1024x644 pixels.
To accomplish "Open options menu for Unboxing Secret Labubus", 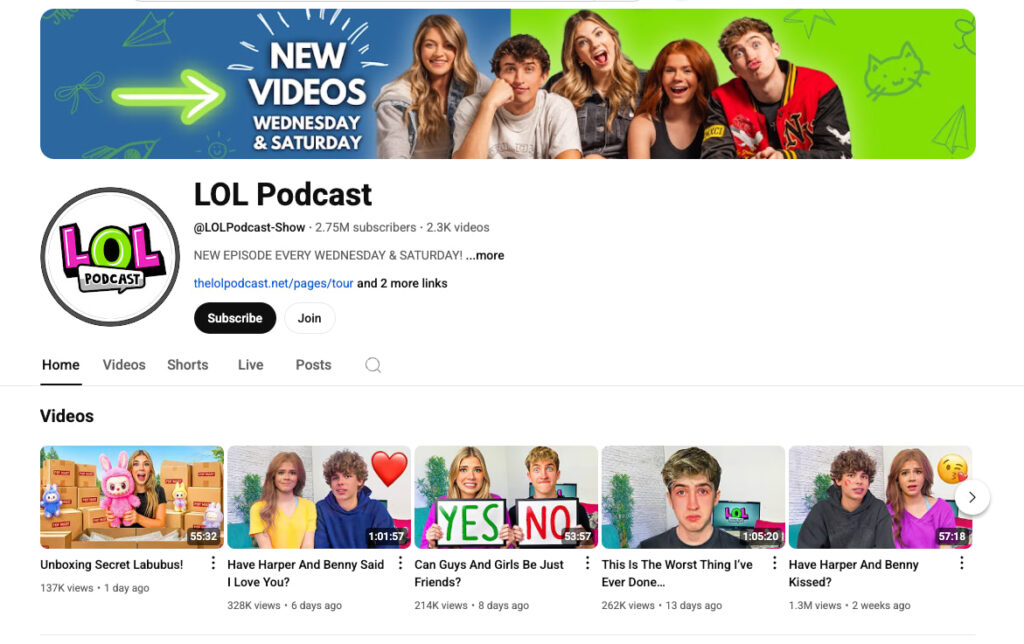I will click(213, 564).
